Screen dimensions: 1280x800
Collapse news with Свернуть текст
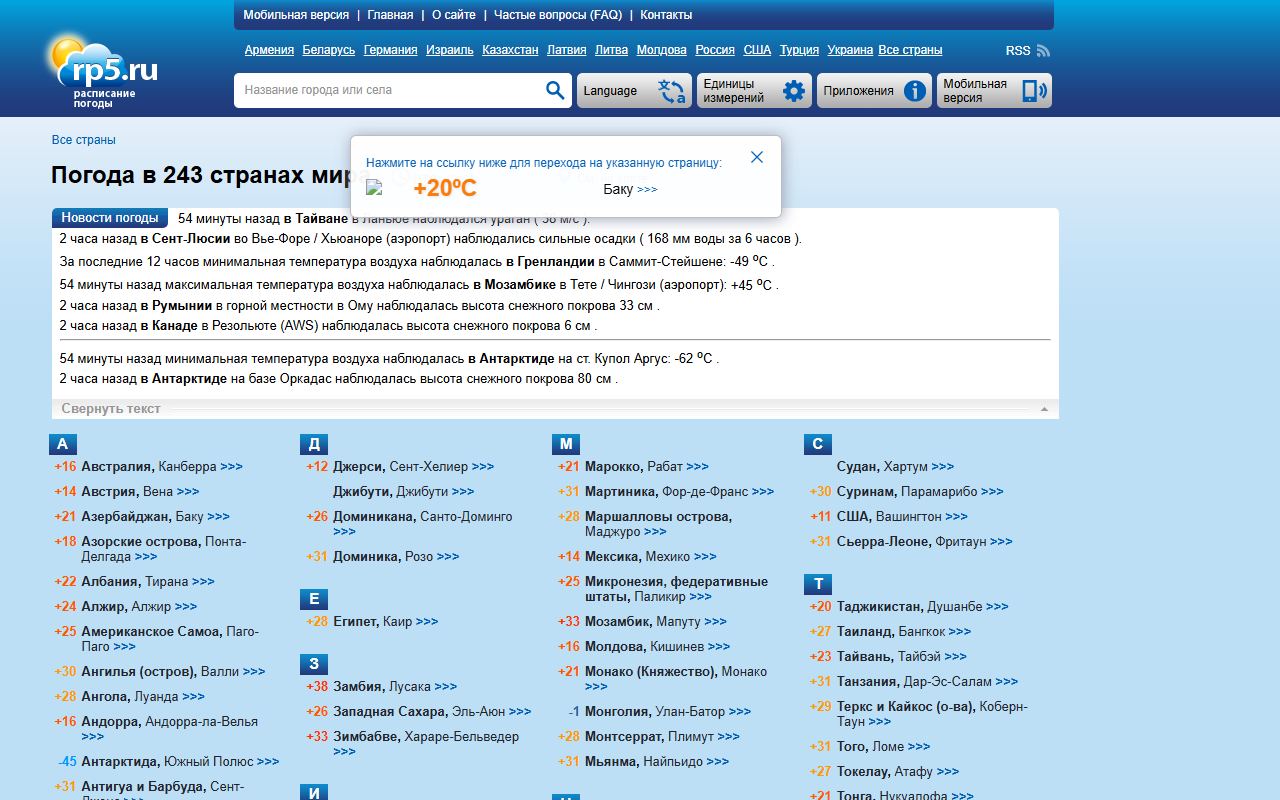(111, 409)
